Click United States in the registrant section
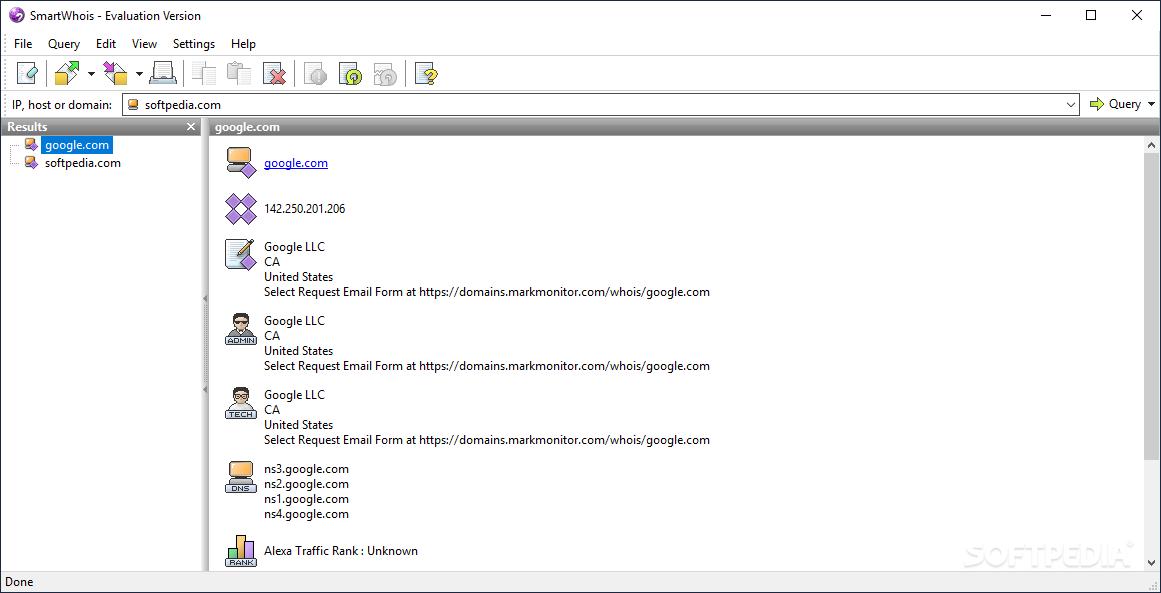Image resolution: width=1161 pixels, height=593 pixels. (298, 277)
